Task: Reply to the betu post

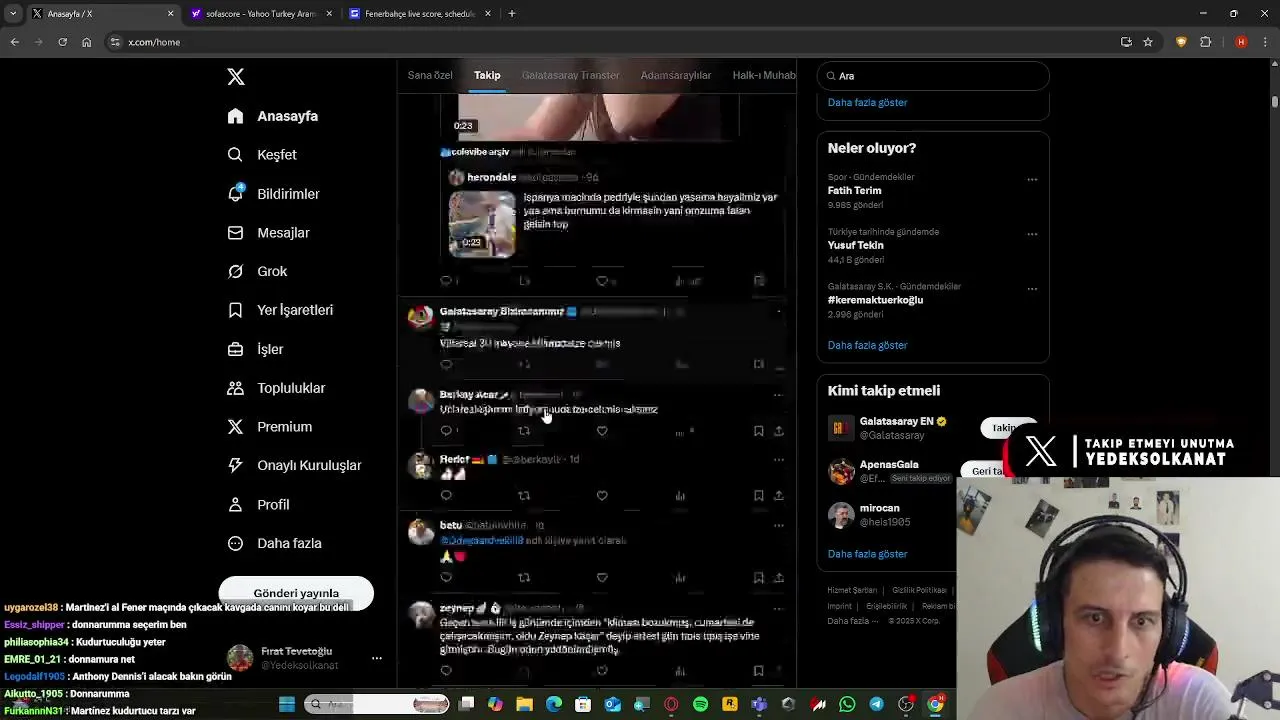Action: (446, 577)
